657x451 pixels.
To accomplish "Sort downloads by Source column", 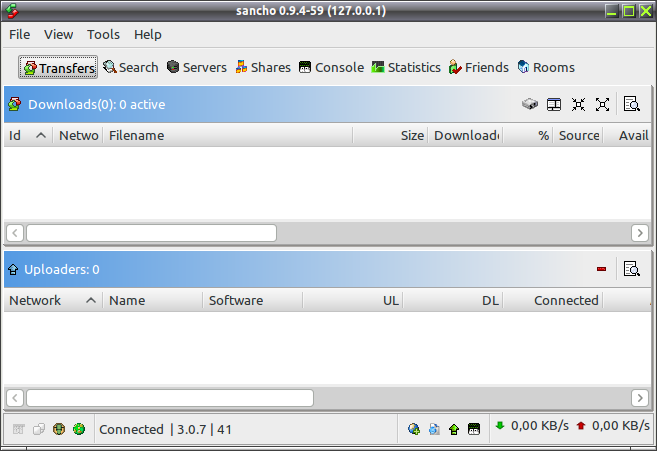I will (578, 135).
